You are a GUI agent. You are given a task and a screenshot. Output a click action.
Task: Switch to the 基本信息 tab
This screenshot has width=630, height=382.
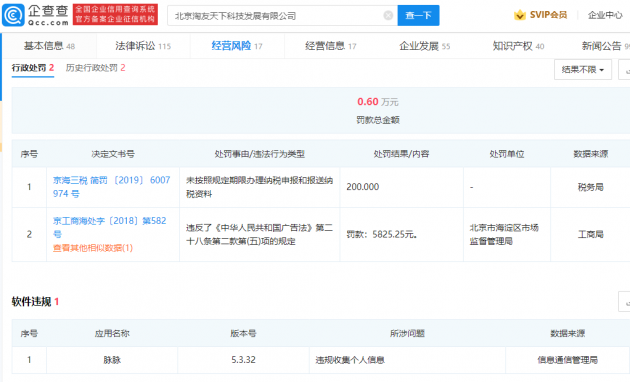[49, 46]
